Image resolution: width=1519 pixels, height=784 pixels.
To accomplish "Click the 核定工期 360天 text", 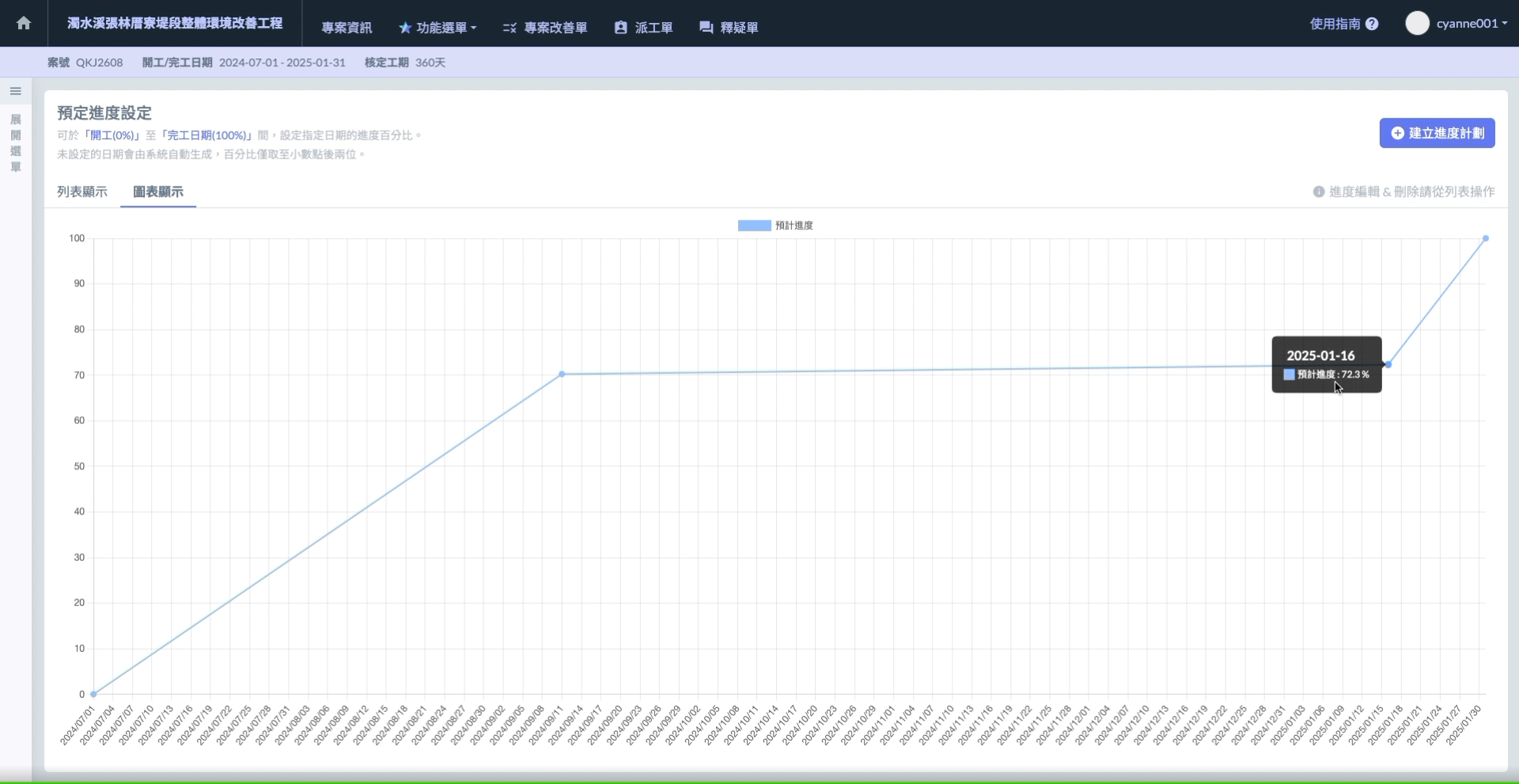I will point(405,62).
